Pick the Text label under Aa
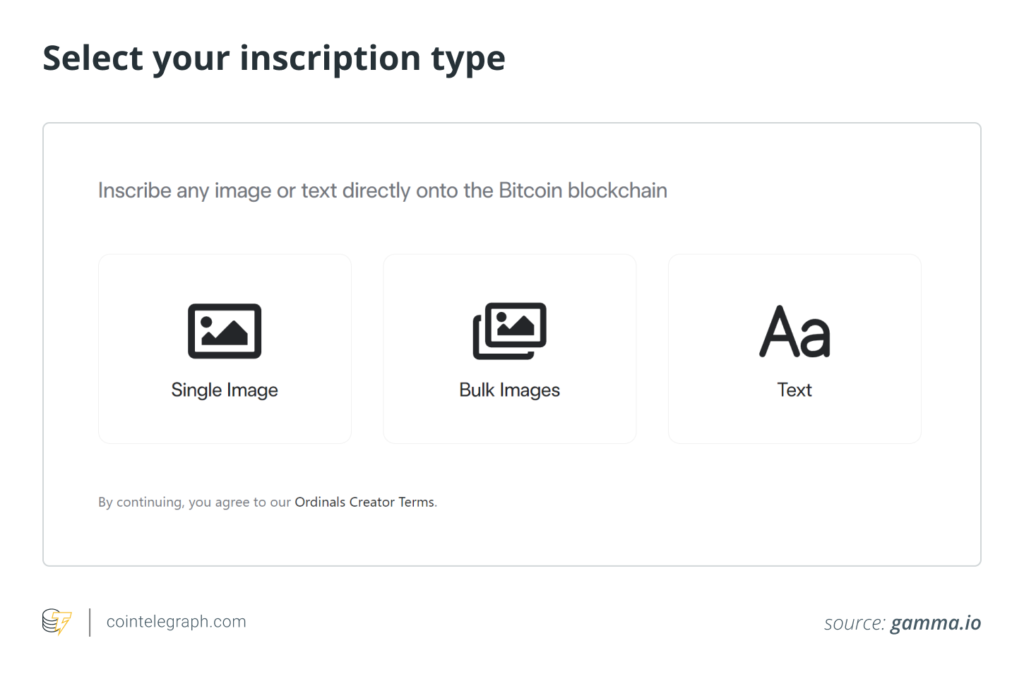This screenshot has height=679, width=1024. click(x=794, y=390)
